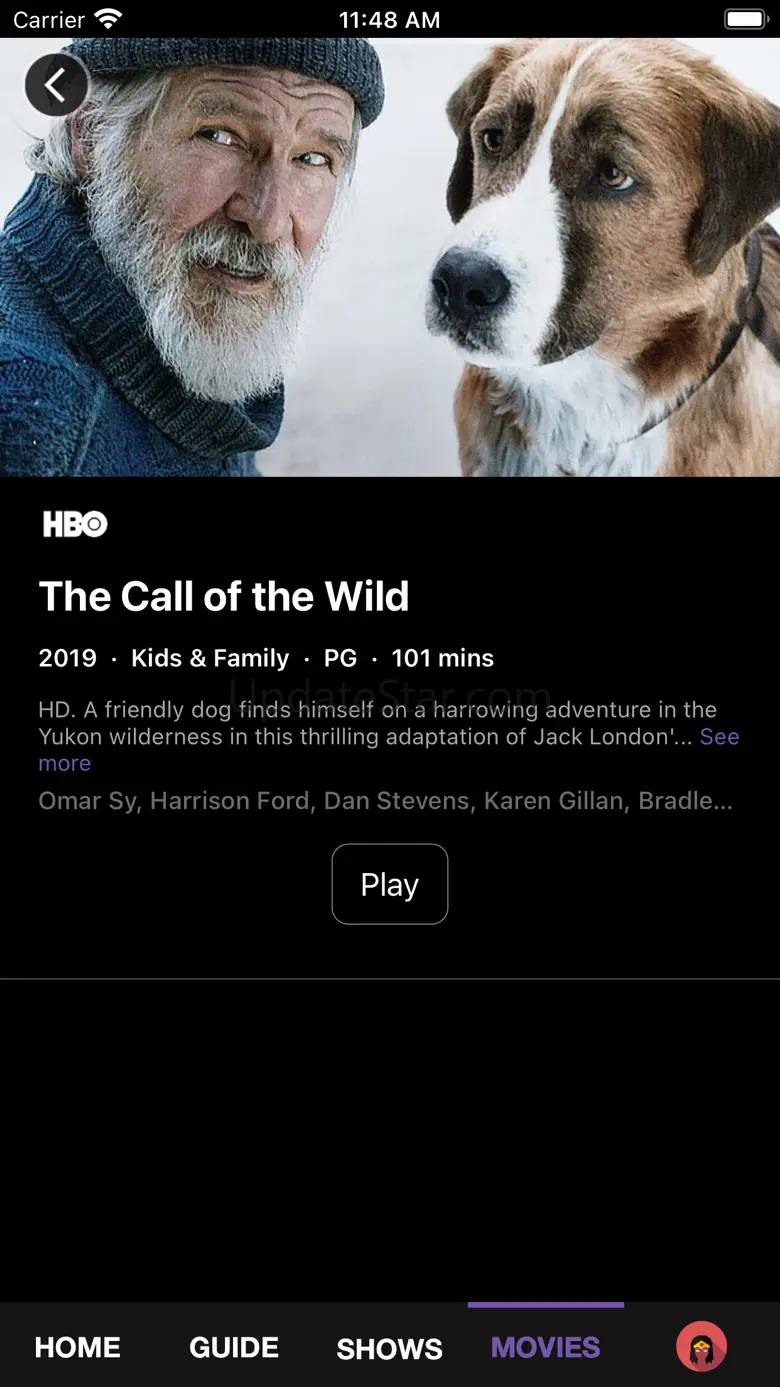Screen dimensions: 780x1387
Task: Click the Play button
Action: [390, 884]
